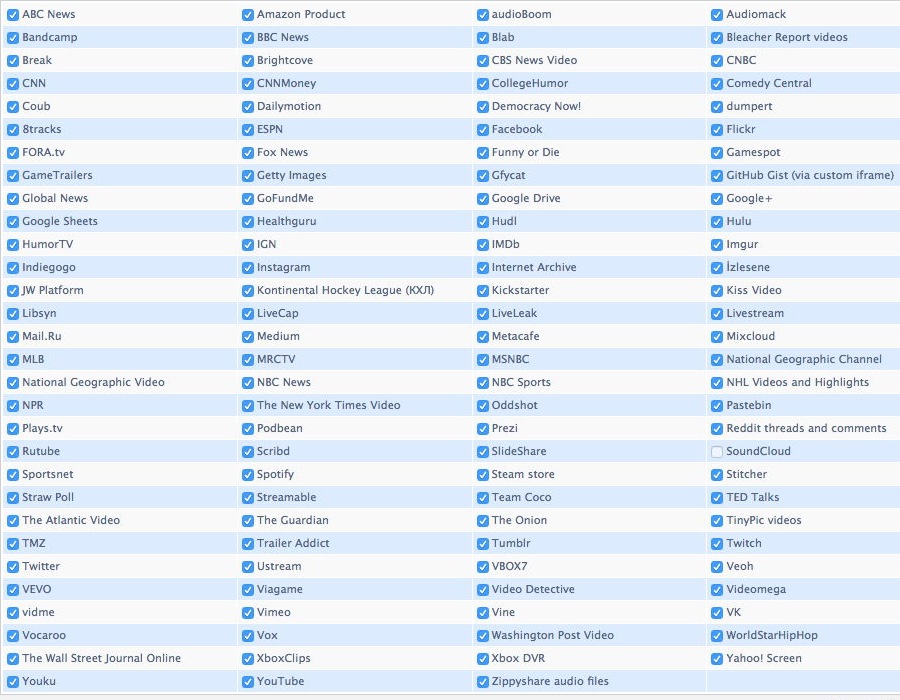Uncheck the ESPN checkbox
Screen dimensions: 900x700
247,130
